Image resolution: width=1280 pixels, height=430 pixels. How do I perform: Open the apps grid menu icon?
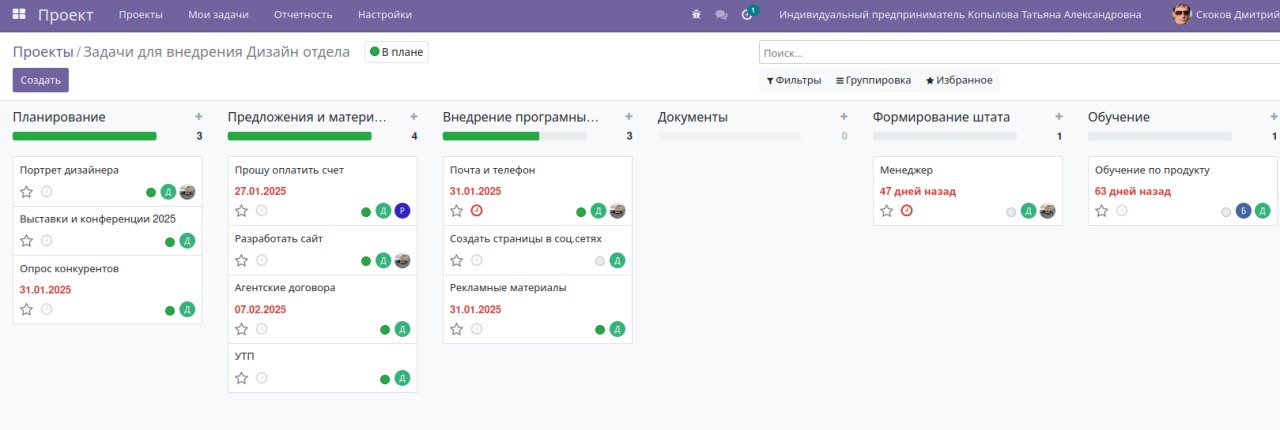pos(18,15)
